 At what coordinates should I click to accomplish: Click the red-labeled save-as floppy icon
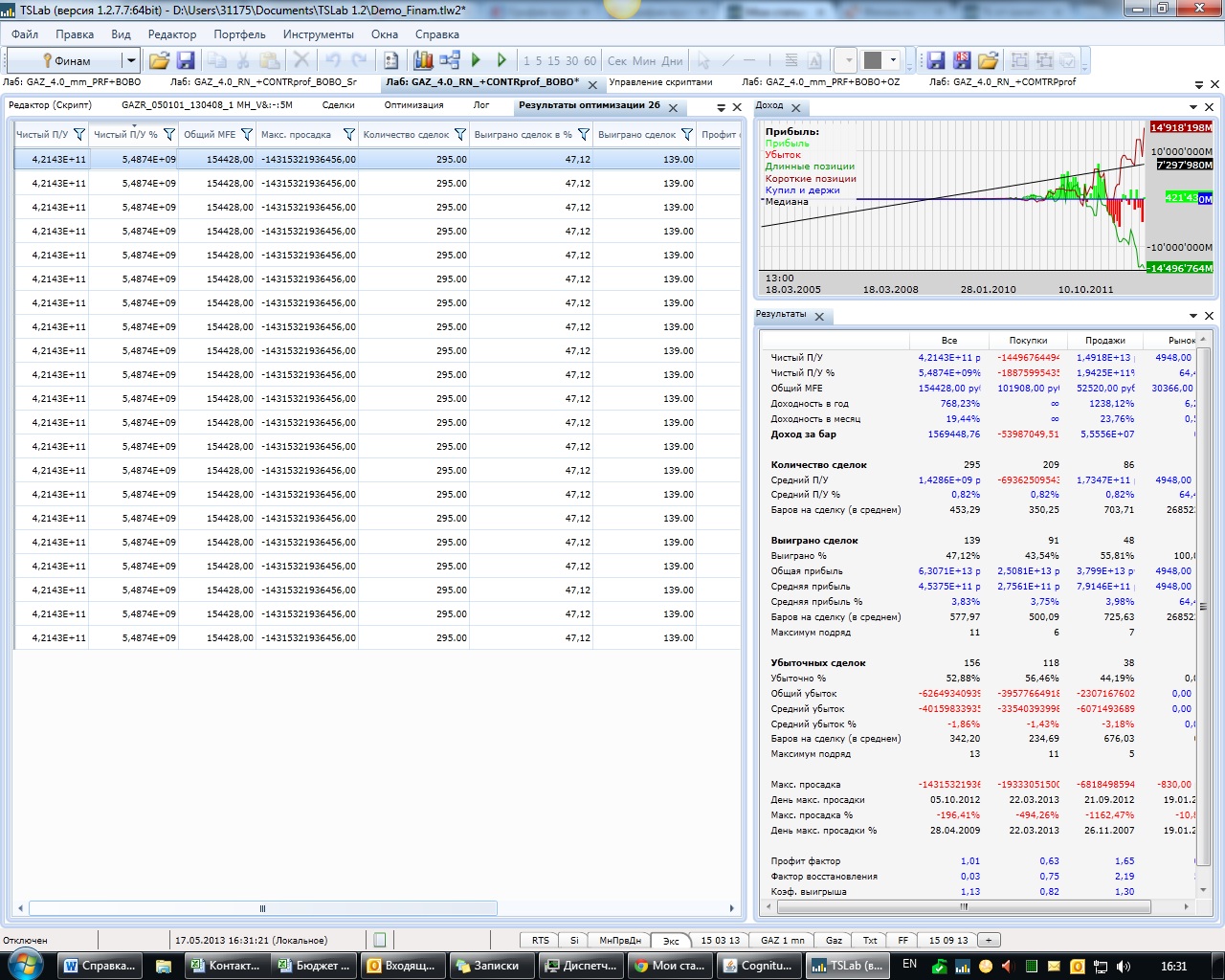click(x=962, y=60)
